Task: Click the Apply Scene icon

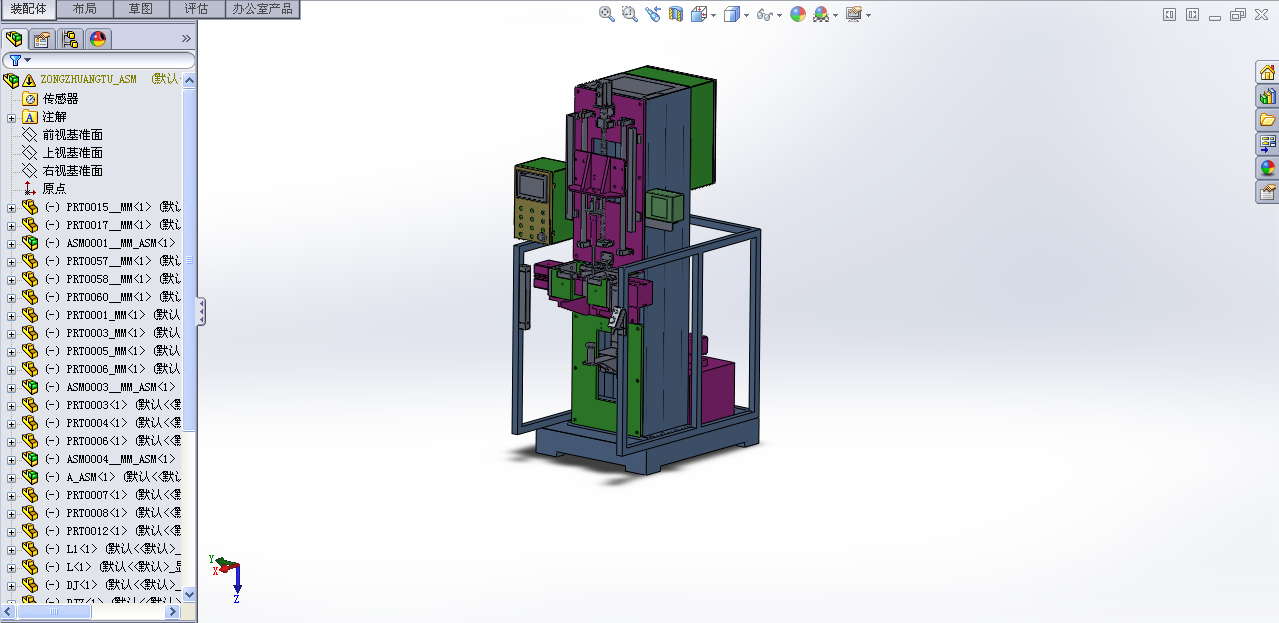Action: click(821, 14)
